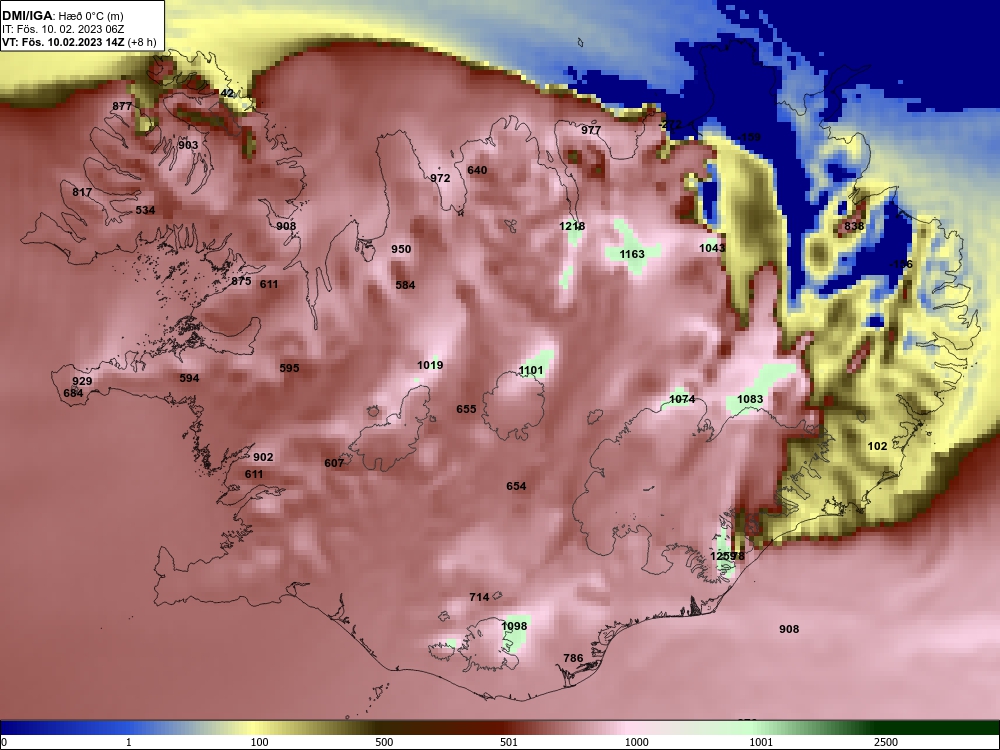This screenshot has height=750, width=1000.
Task: Click the 'VT: Fös. 10.02.2023 14Z (+8 h)' line
Action: pyautogui.click(x=78, y=42)
